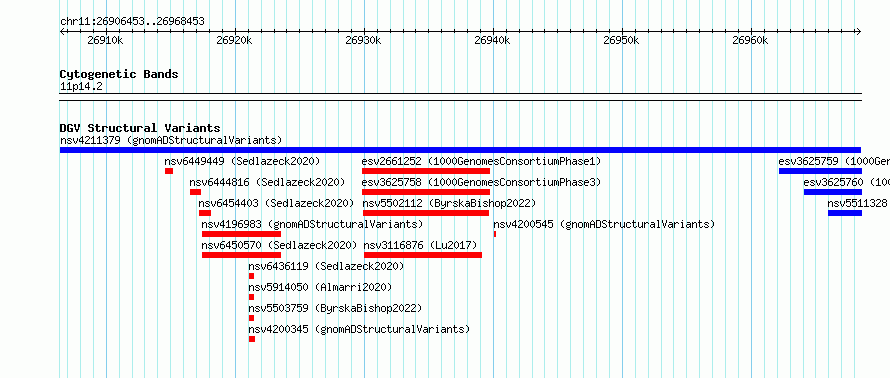Image resolution: width=890 pixels, height=378 pixels.
Task: Click the red marker under nsv5503759
Action: point(251,318)
